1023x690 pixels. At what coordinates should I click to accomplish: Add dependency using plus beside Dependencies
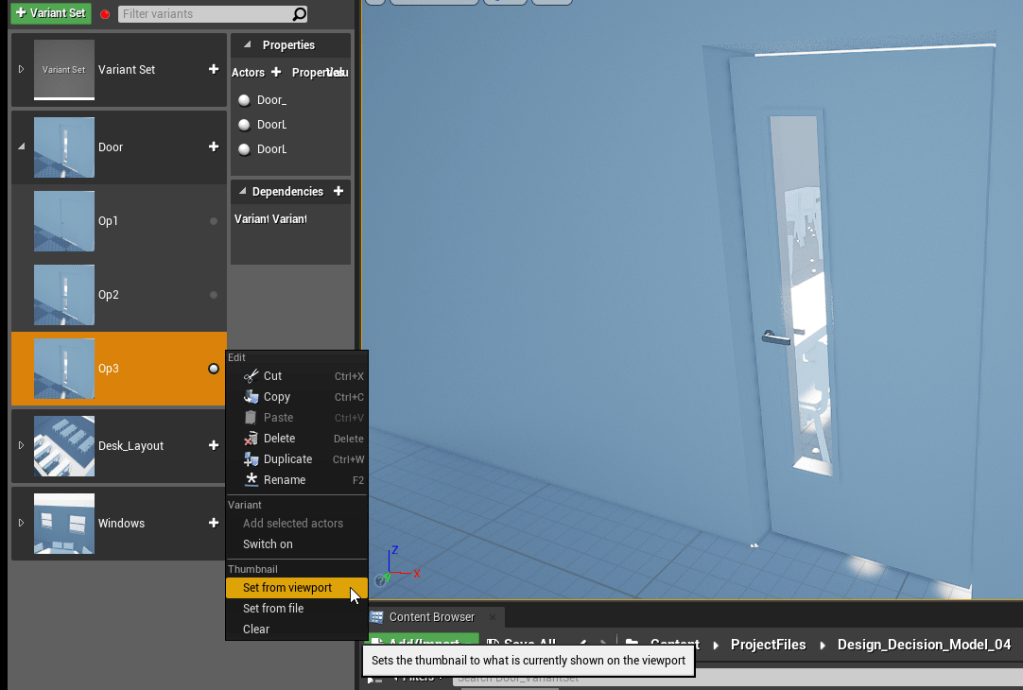pos(338,191)
